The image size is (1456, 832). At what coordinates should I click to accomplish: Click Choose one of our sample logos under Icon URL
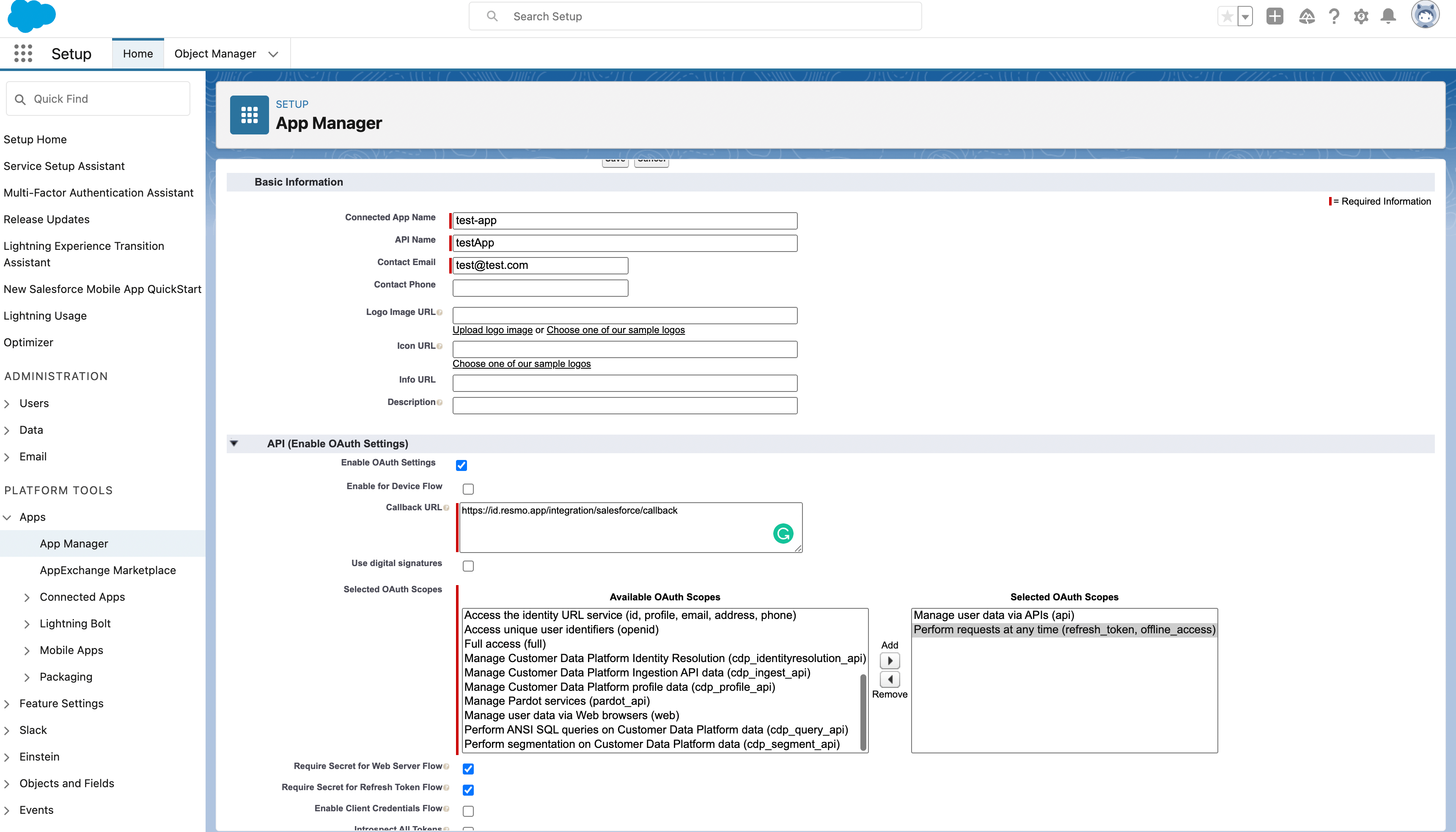521,364
